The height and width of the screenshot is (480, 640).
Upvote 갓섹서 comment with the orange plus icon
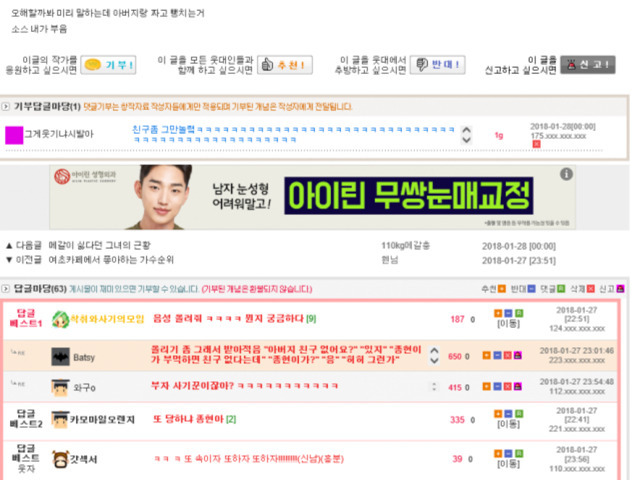click(498, 453)
